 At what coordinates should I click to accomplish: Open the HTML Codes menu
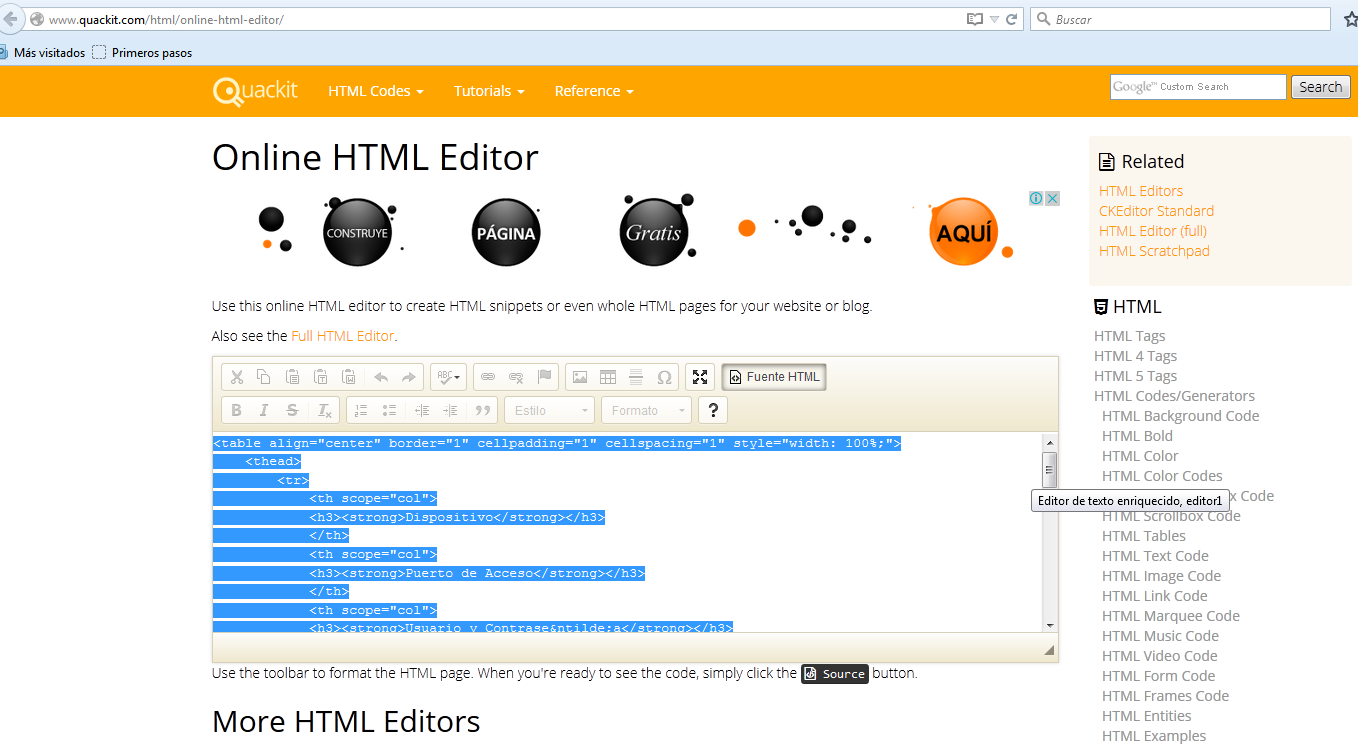tap(376, 91)
